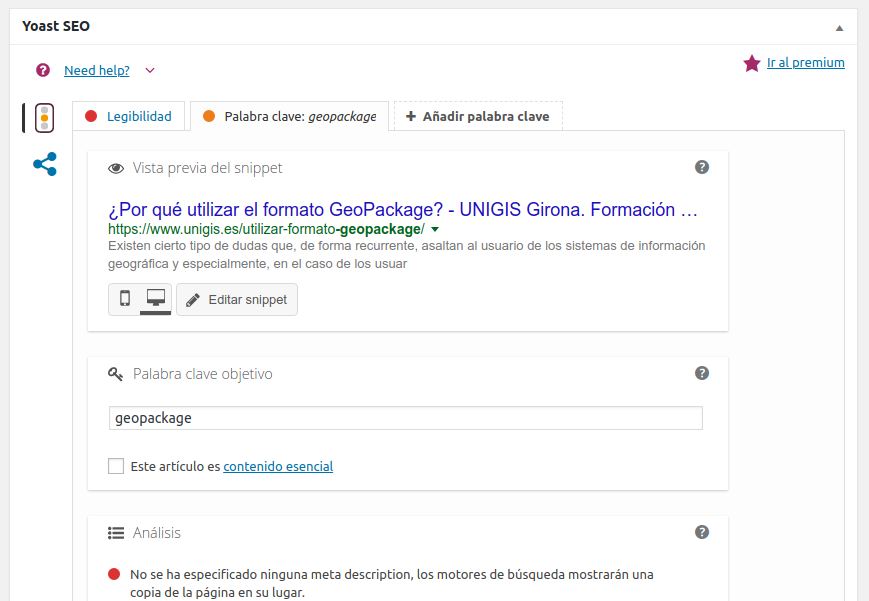
Task: Open help for Palabra clave objetivo
Action: coord(702,373)
